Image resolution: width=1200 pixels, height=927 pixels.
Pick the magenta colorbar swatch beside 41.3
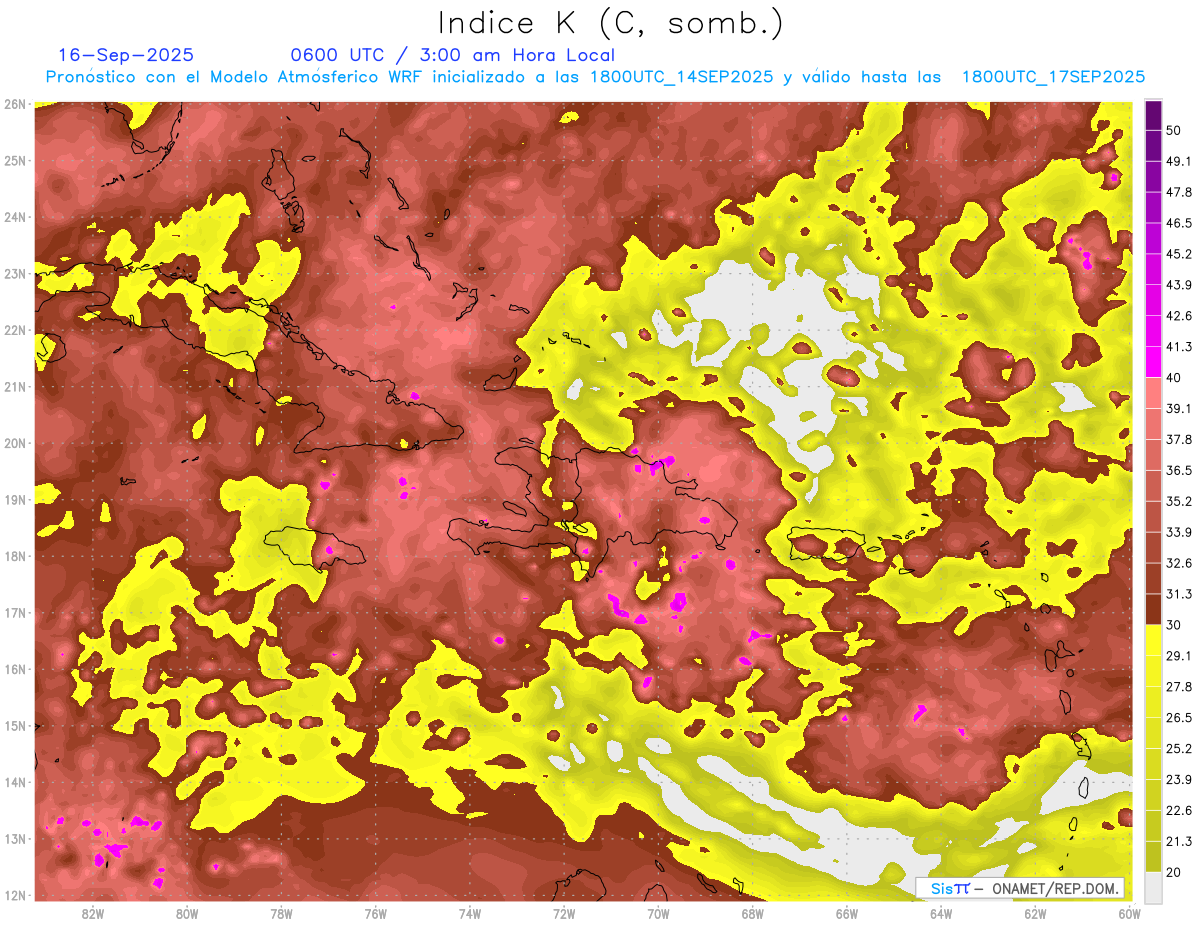point(1153,359)
